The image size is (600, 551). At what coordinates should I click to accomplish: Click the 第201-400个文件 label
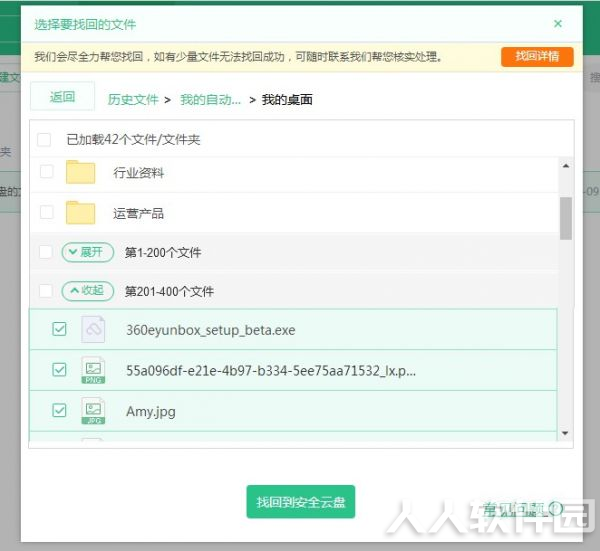tap(169, 292)
